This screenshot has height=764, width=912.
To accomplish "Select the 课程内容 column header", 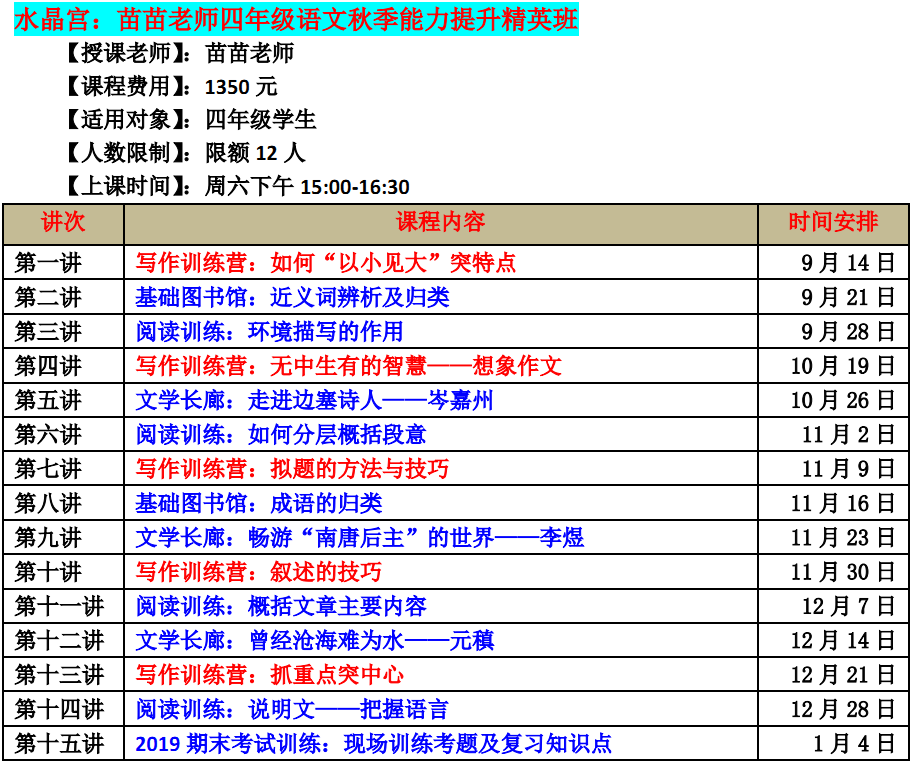I will [x=440, y=223].
